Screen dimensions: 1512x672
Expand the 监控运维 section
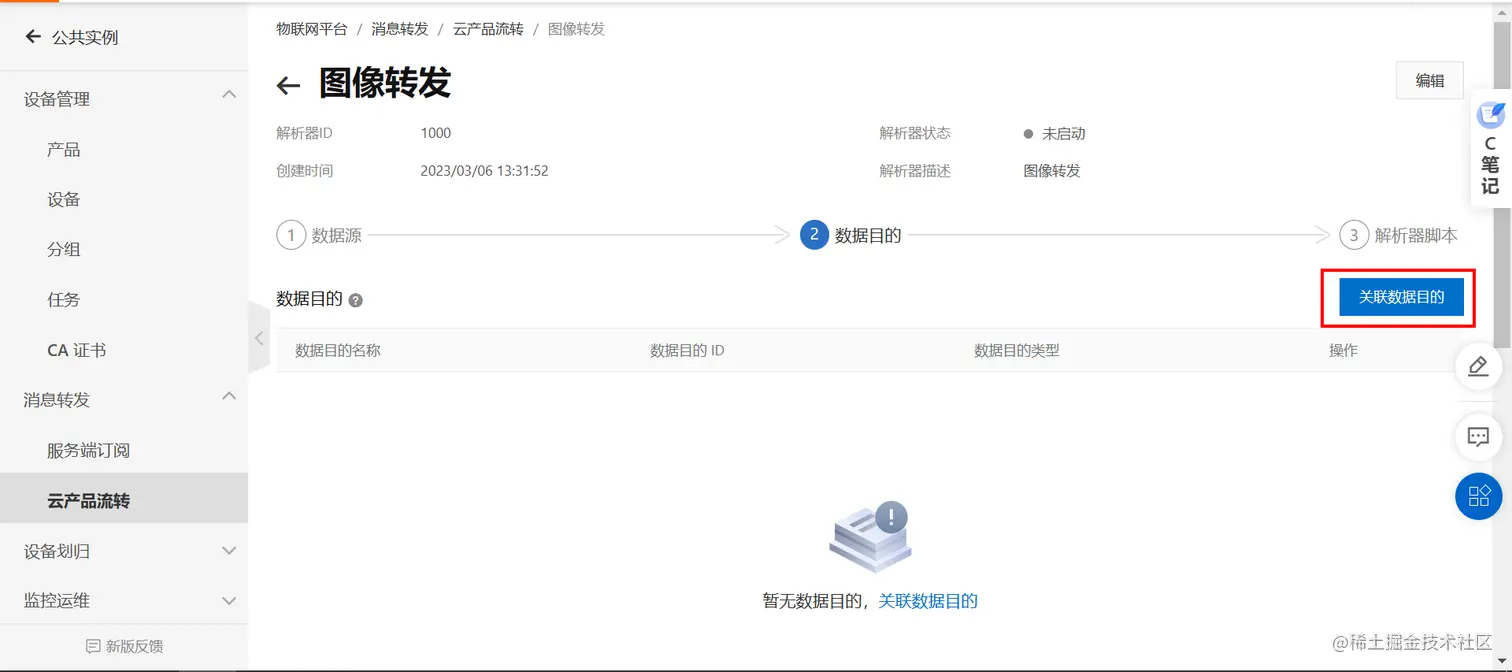[x=229, y=601]
